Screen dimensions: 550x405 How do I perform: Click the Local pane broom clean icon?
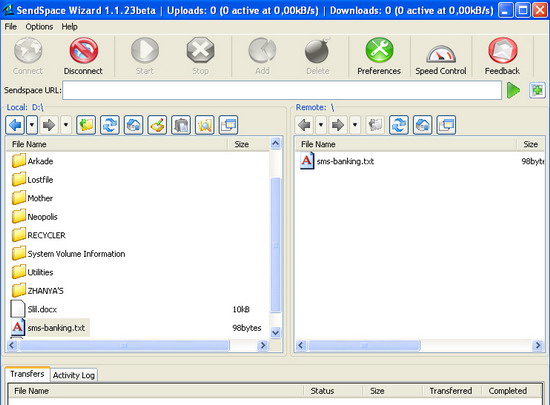click(157, 125)
